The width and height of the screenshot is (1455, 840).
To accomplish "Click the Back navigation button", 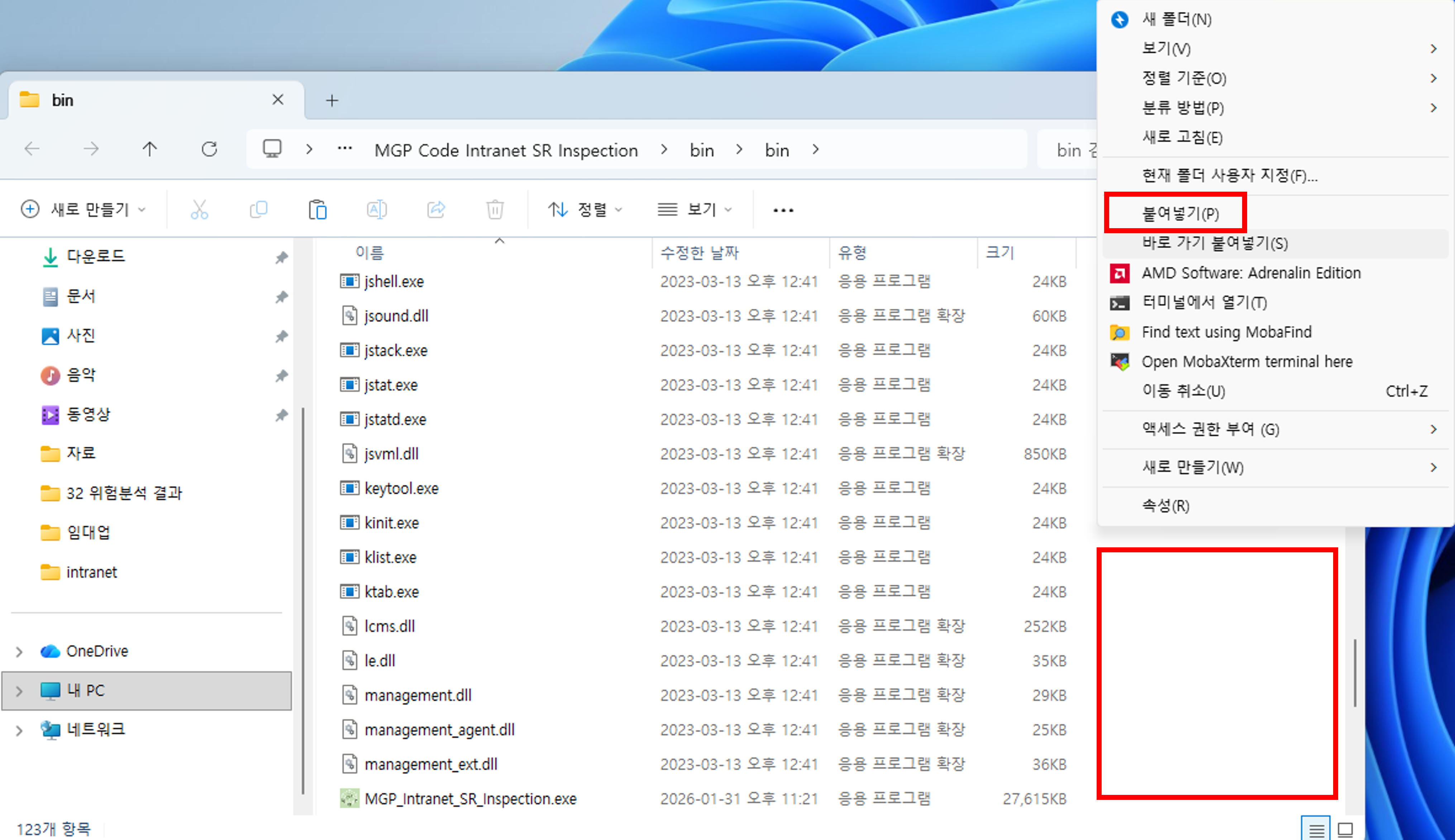I will click(32, 149).
